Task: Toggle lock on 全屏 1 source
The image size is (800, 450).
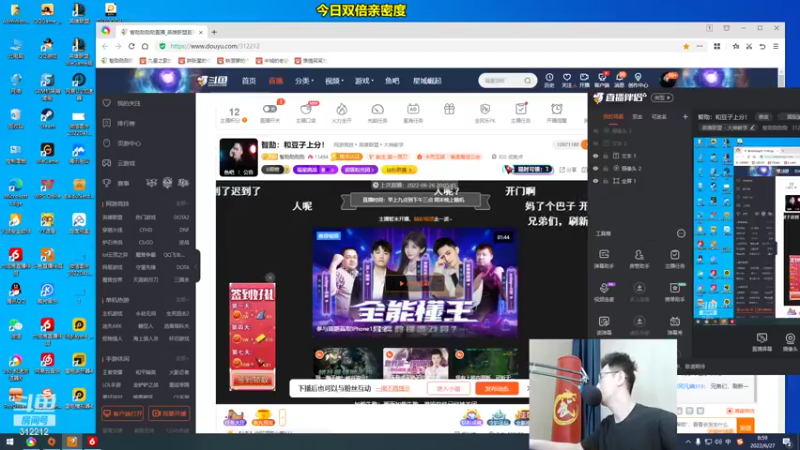Action: click(606, 181)
